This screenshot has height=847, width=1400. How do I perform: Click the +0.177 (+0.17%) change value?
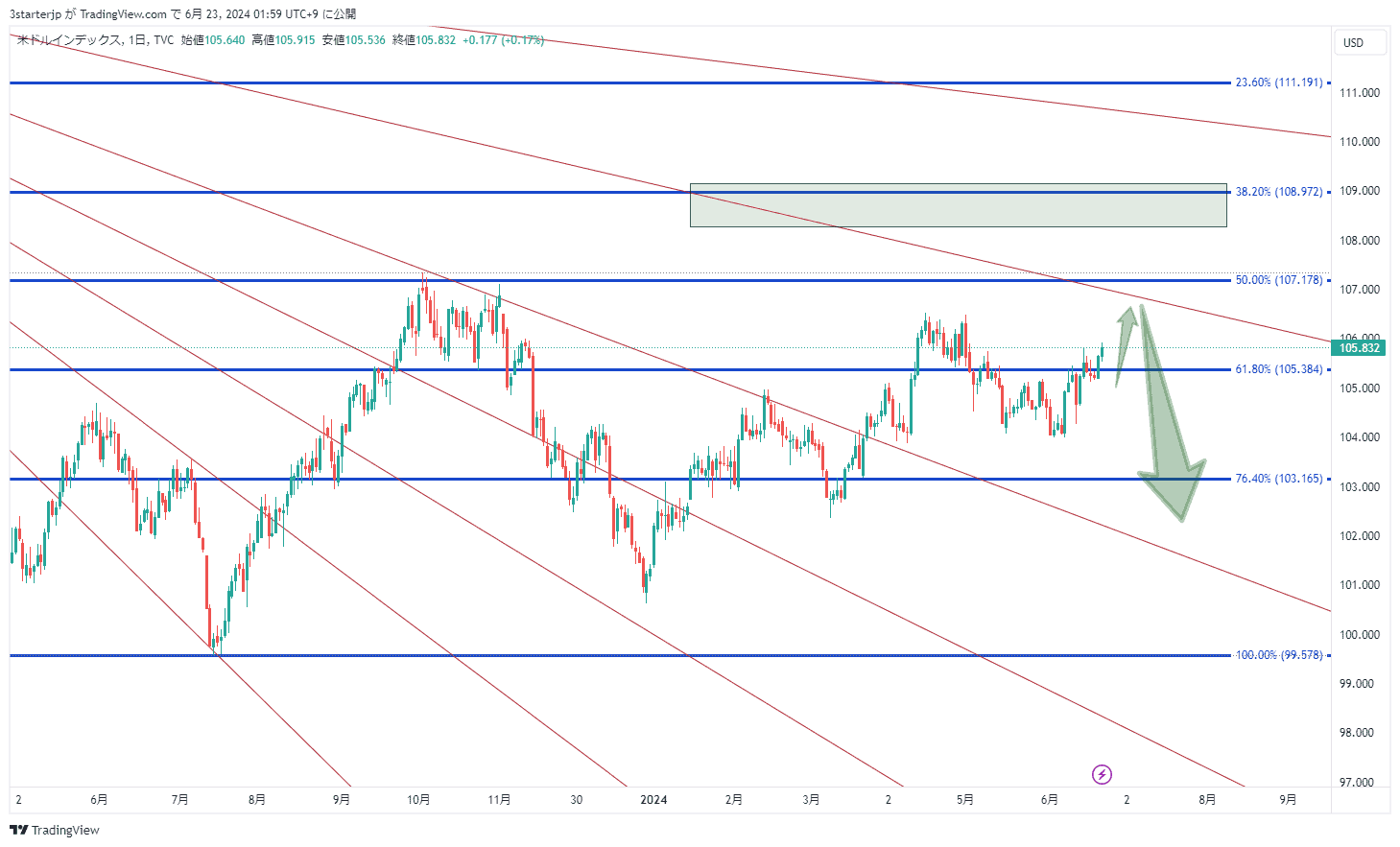503,40
